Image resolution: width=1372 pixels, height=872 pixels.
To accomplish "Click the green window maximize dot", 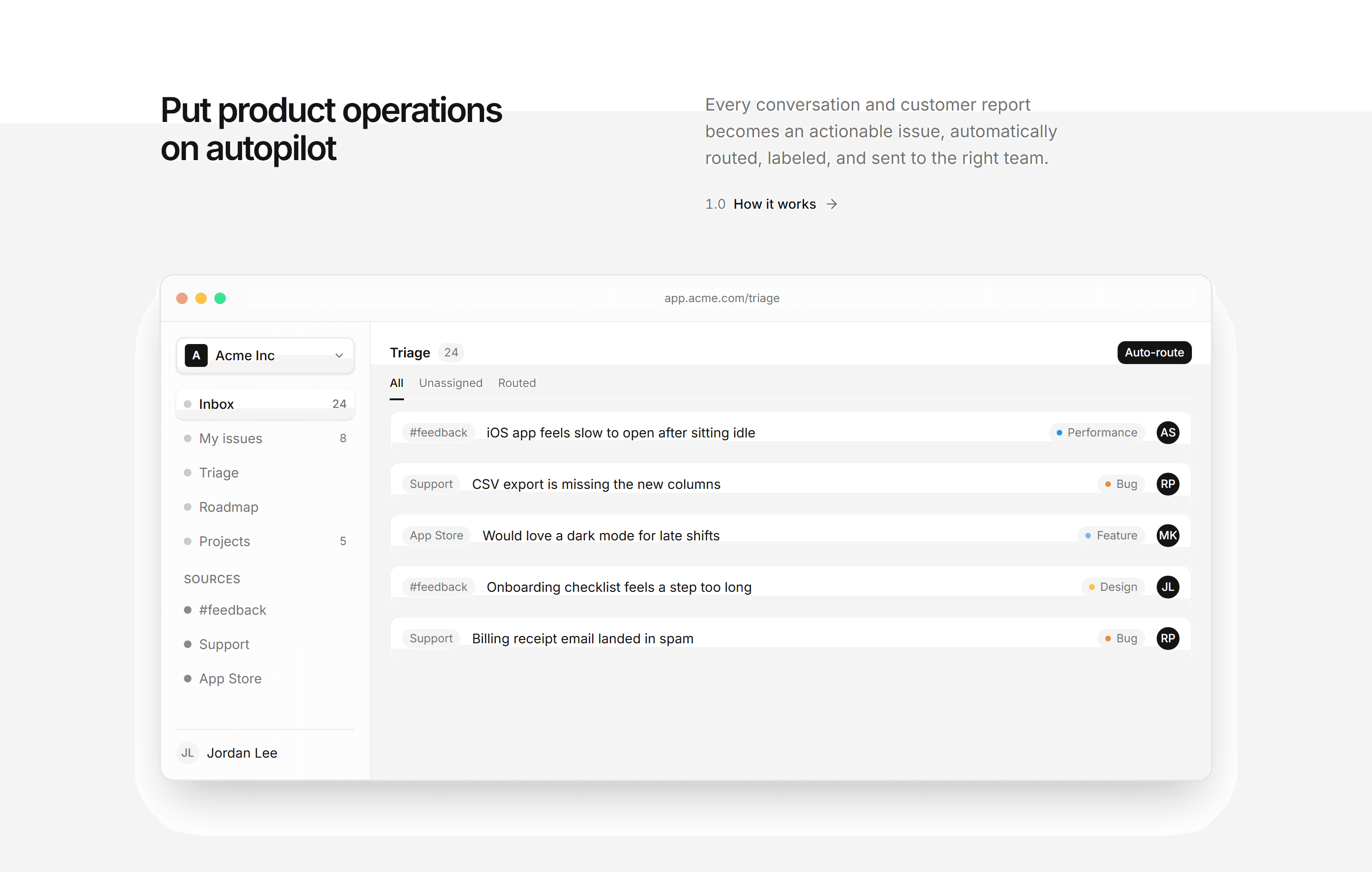I will coord(220,298).
